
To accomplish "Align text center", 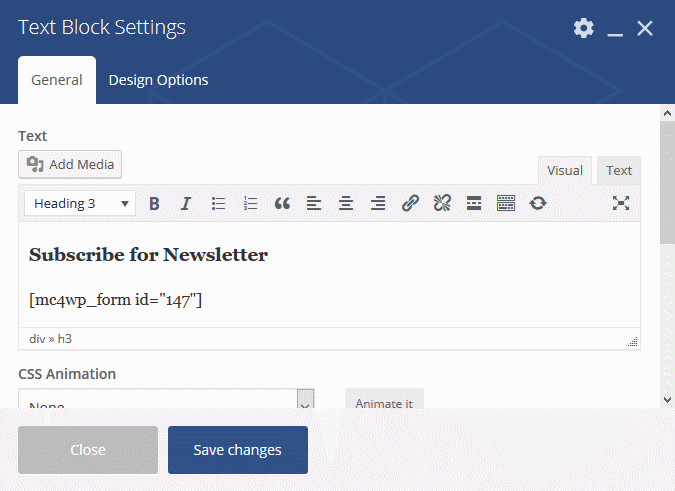I will (x=346, y=203).
